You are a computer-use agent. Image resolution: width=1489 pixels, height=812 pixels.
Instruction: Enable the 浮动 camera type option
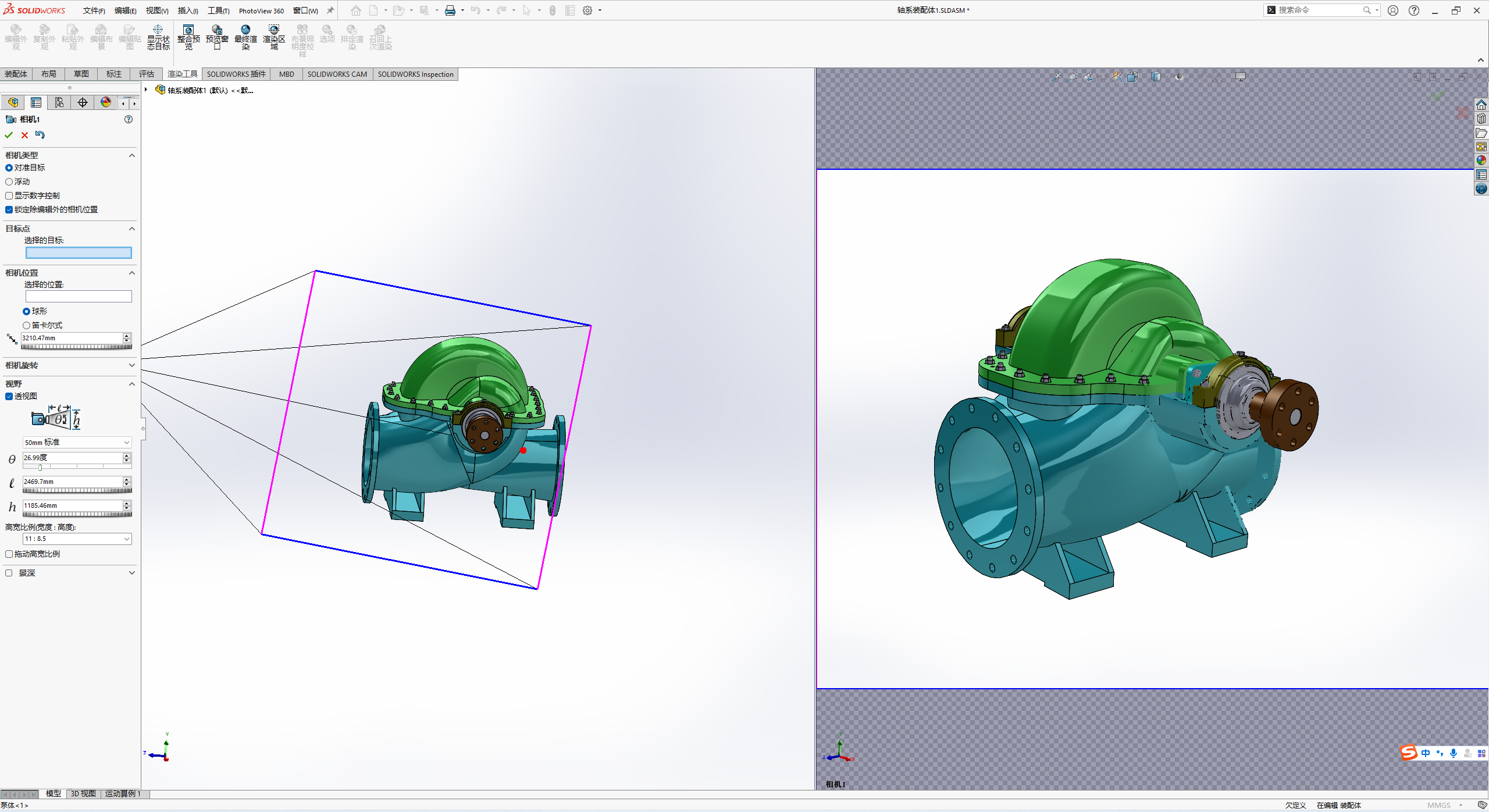click(x=9, y=181)
